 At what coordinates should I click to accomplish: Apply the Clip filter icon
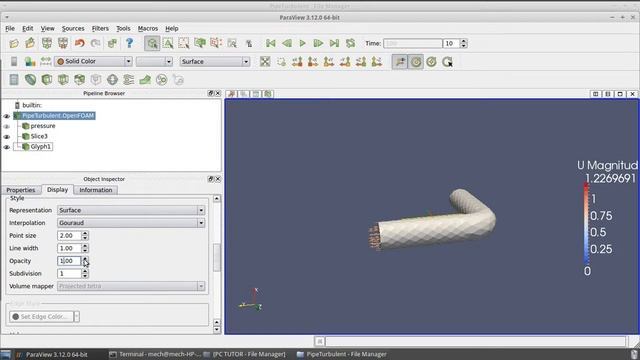(47, 80)
